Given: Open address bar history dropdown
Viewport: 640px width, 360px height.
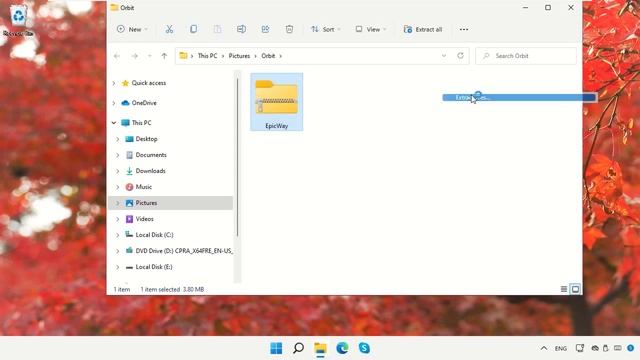Looking at the screenshot, I should [444, 56].
